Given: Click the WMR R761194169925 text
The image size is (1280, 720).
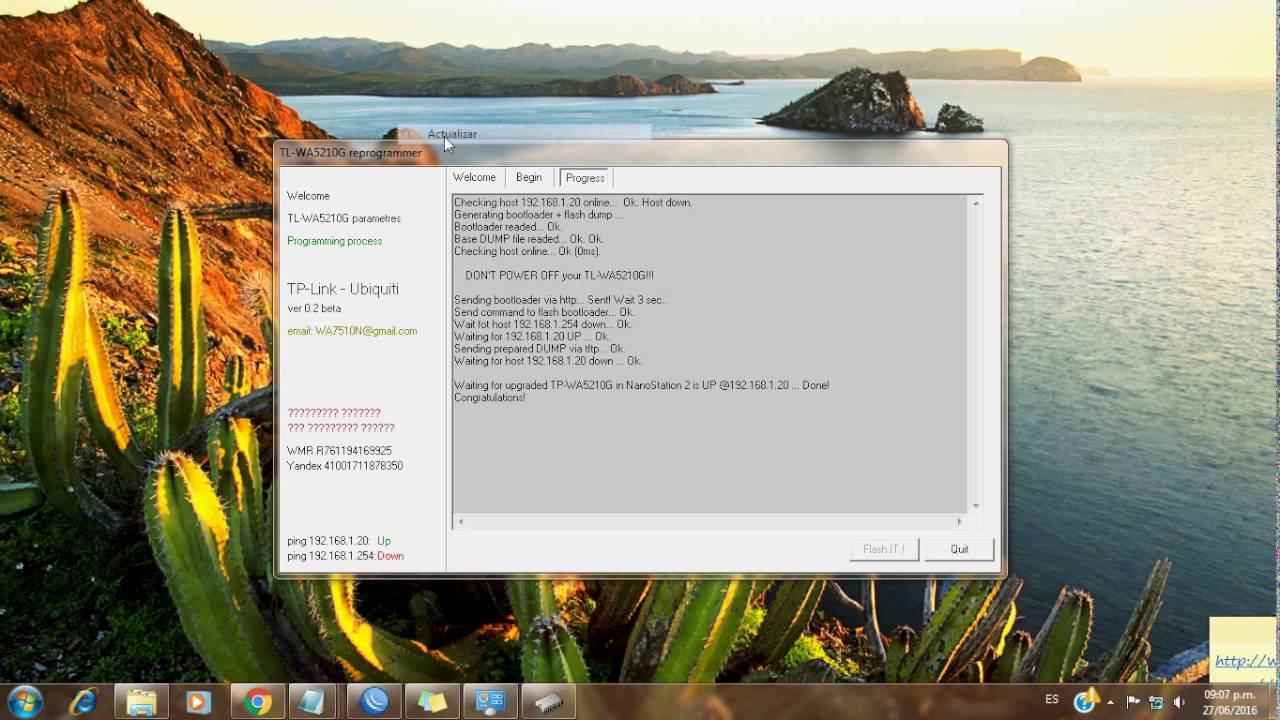Looking at the screenshot, I should 339,451.
